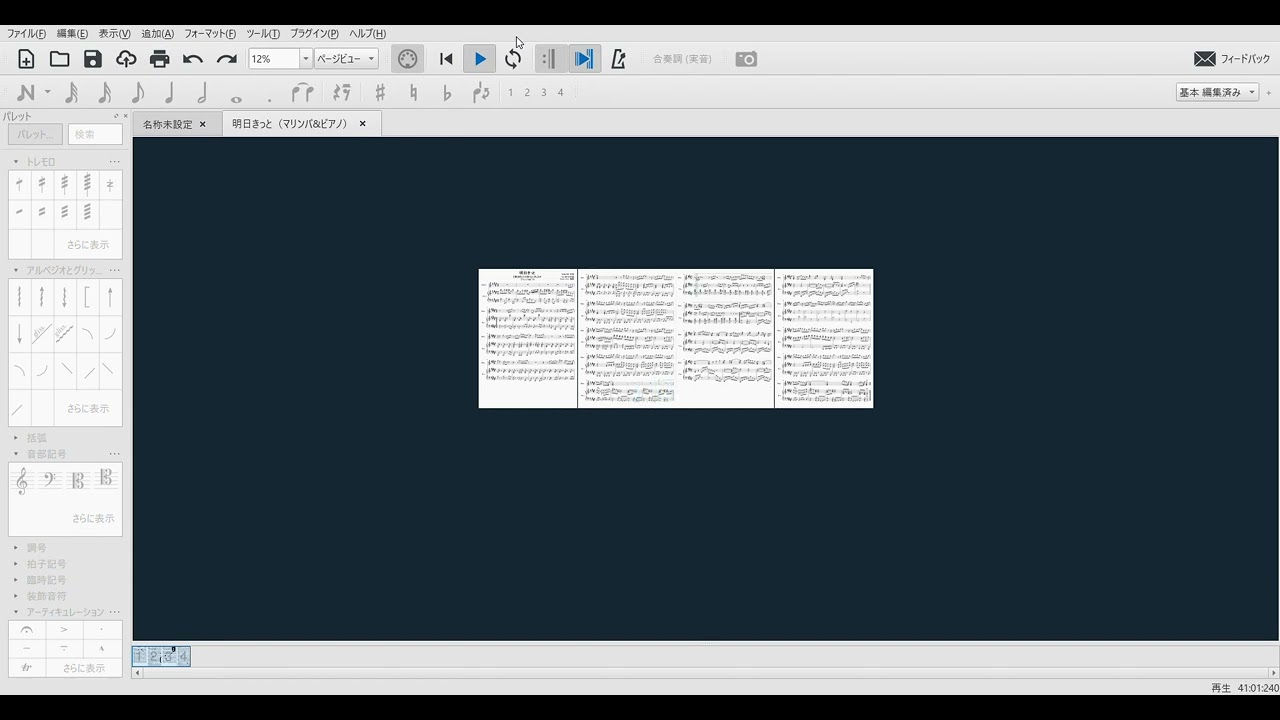Viewport: 1280px width, 720px height.
Task: Open the zoom level 12% dropdown
Action: point(305,59)
